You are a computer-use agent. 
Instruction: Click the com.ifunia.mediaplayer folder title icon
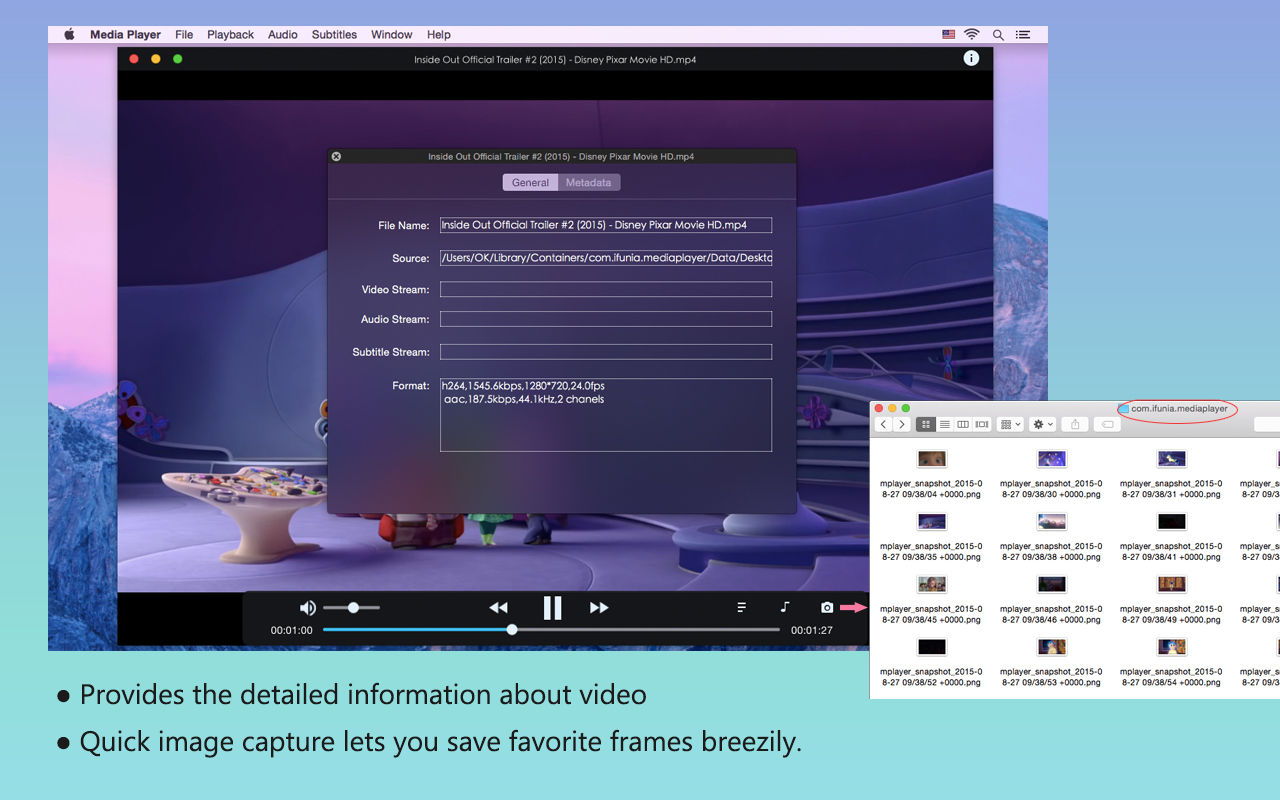point(1124,408)
